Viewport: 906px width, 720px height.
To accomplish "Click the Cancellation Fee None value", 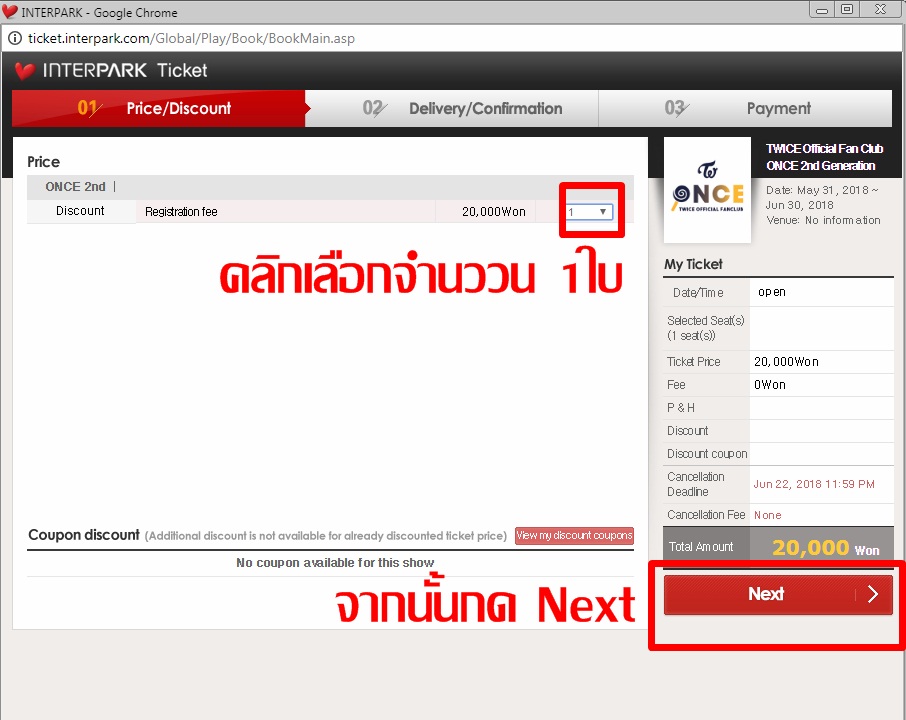I will point(767,515).
